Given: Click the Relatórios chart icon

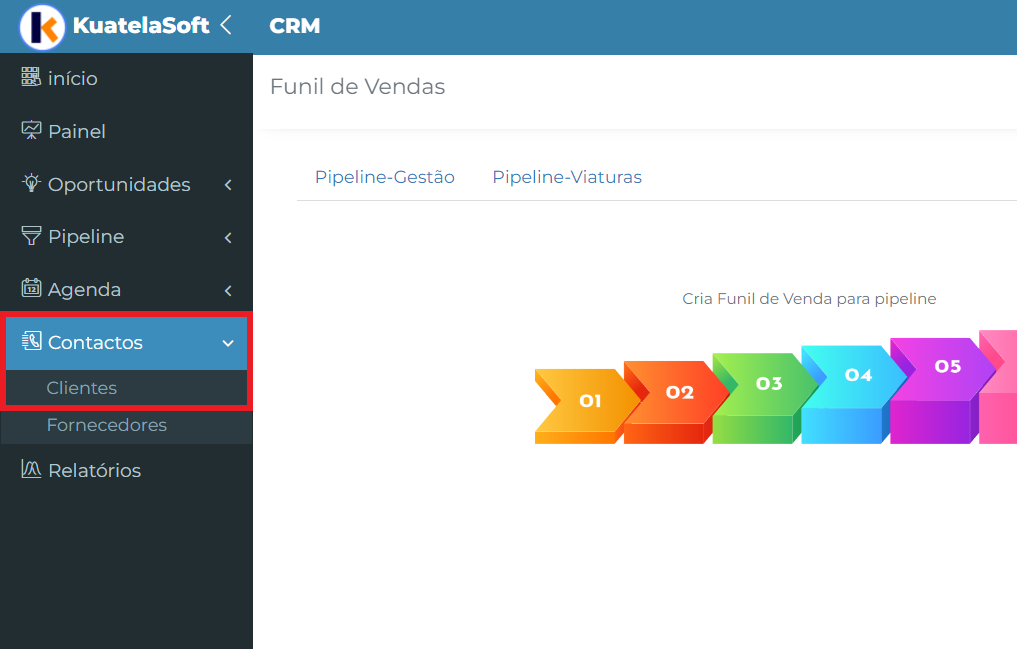Looking at the screenshot, I should pyautogui.click(x=31, y=469).
